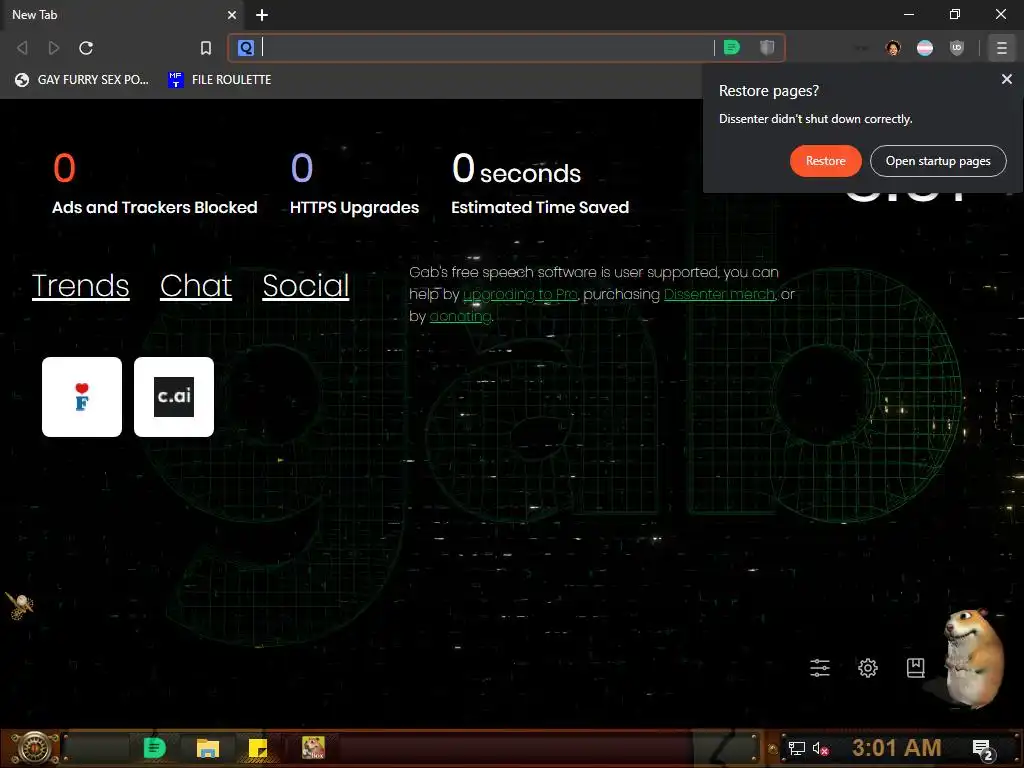Focus the address bar input
This screenshot has height=768, width=1024.
point(487,48)
